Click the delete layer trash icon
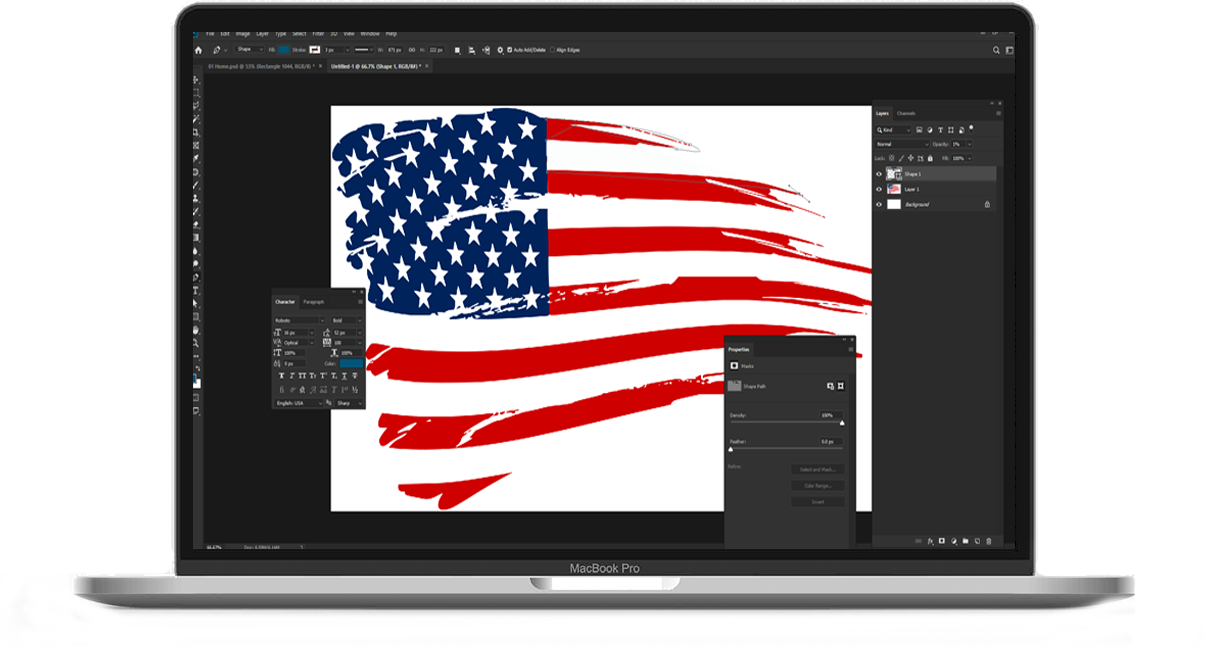Image resolution: width=1205 pixels, height=647 pixels. pos(989,541)
